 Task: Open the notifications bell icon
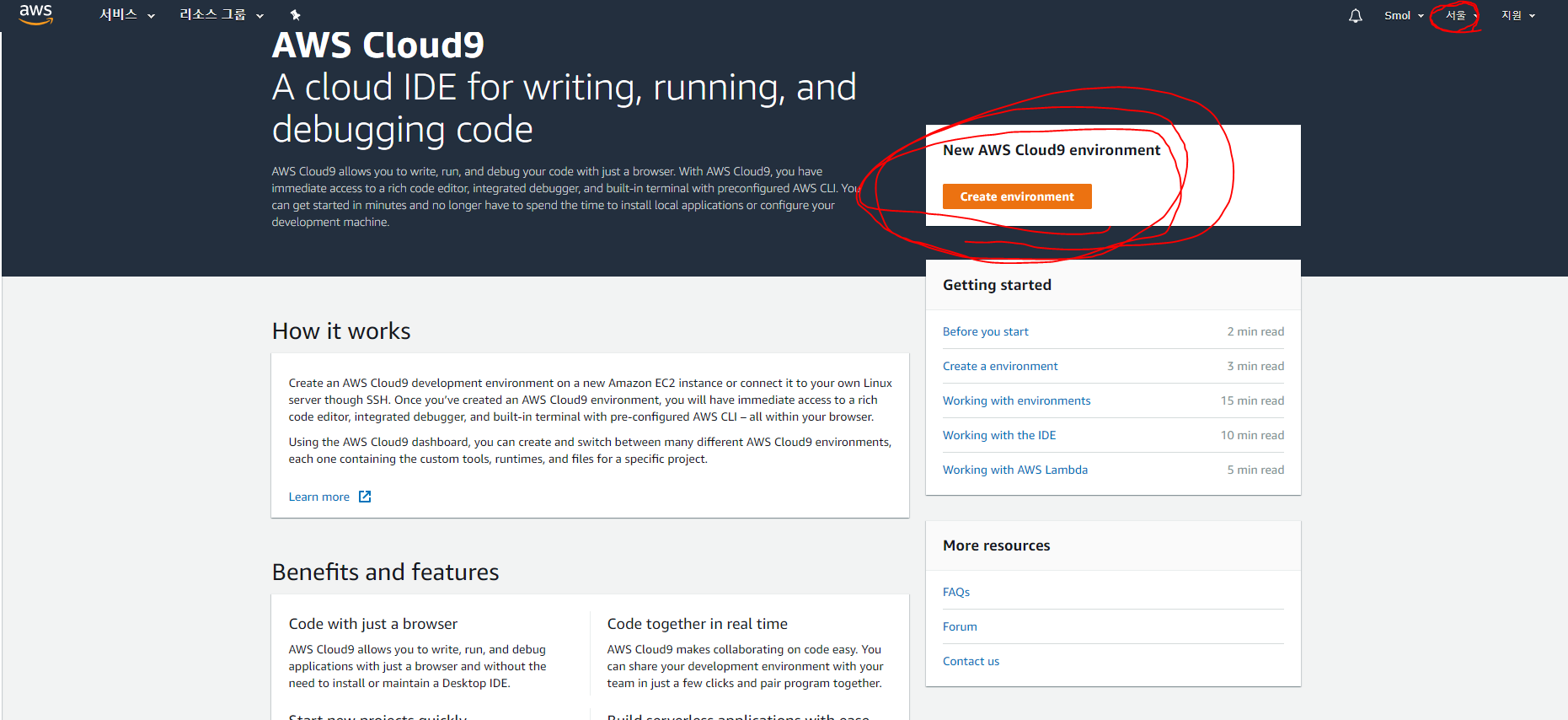click(1355, 15)
